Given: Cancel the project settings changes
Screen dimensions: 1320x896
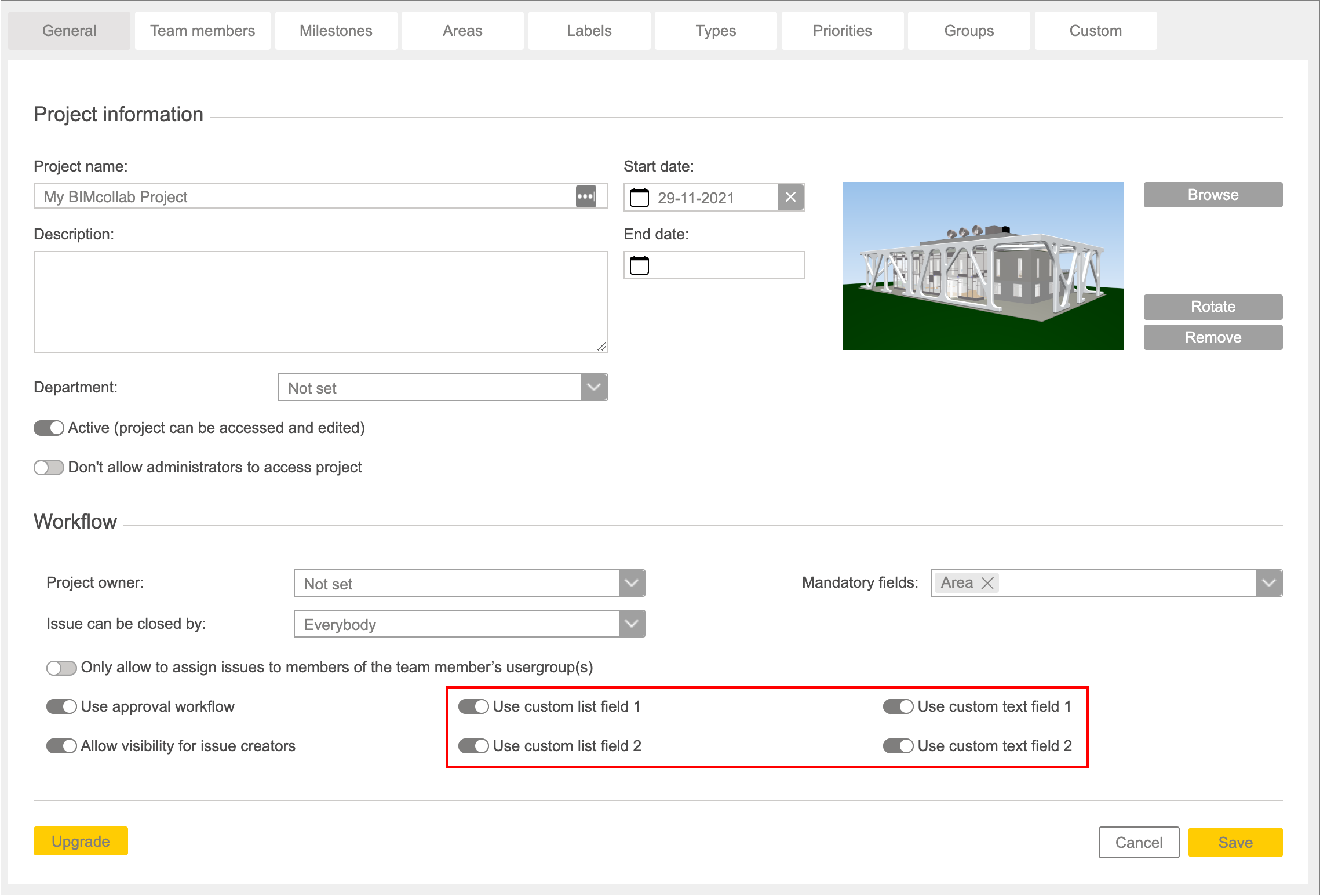Looking at the screenshot, I should 1139,842.
